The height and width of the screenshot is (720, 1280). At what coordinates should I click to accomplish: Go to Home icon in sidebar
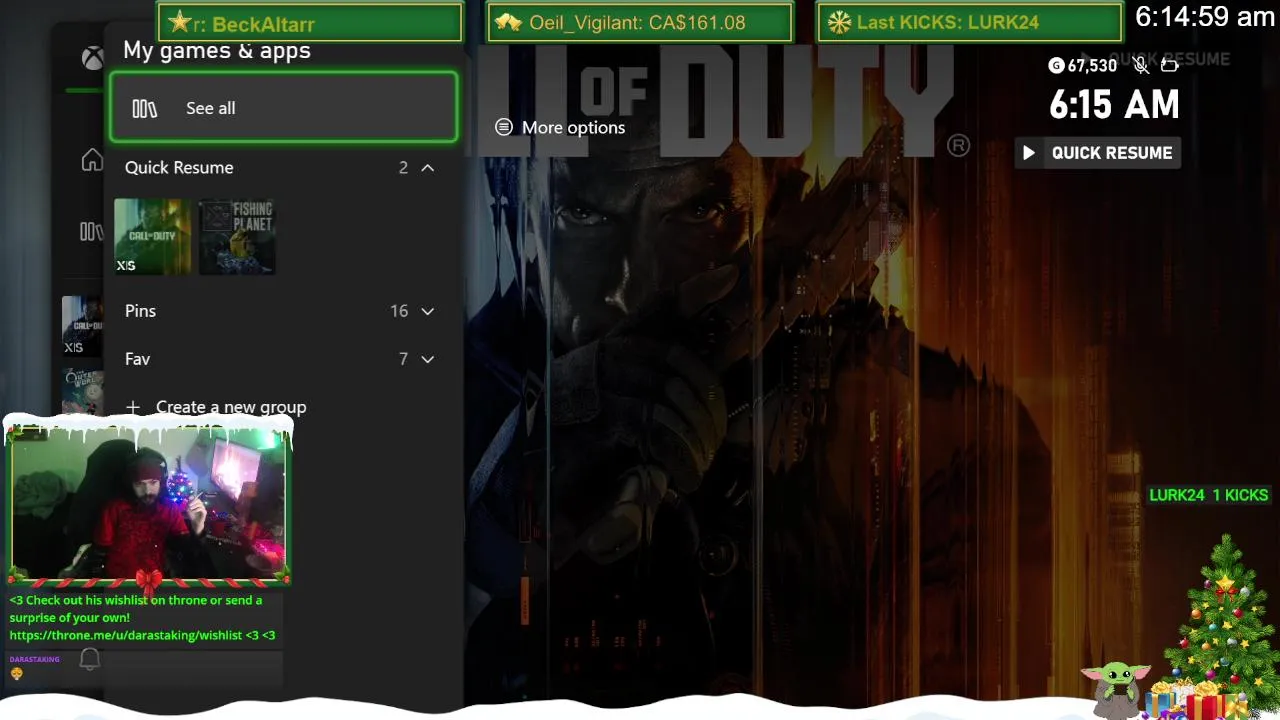click(92, 160)
